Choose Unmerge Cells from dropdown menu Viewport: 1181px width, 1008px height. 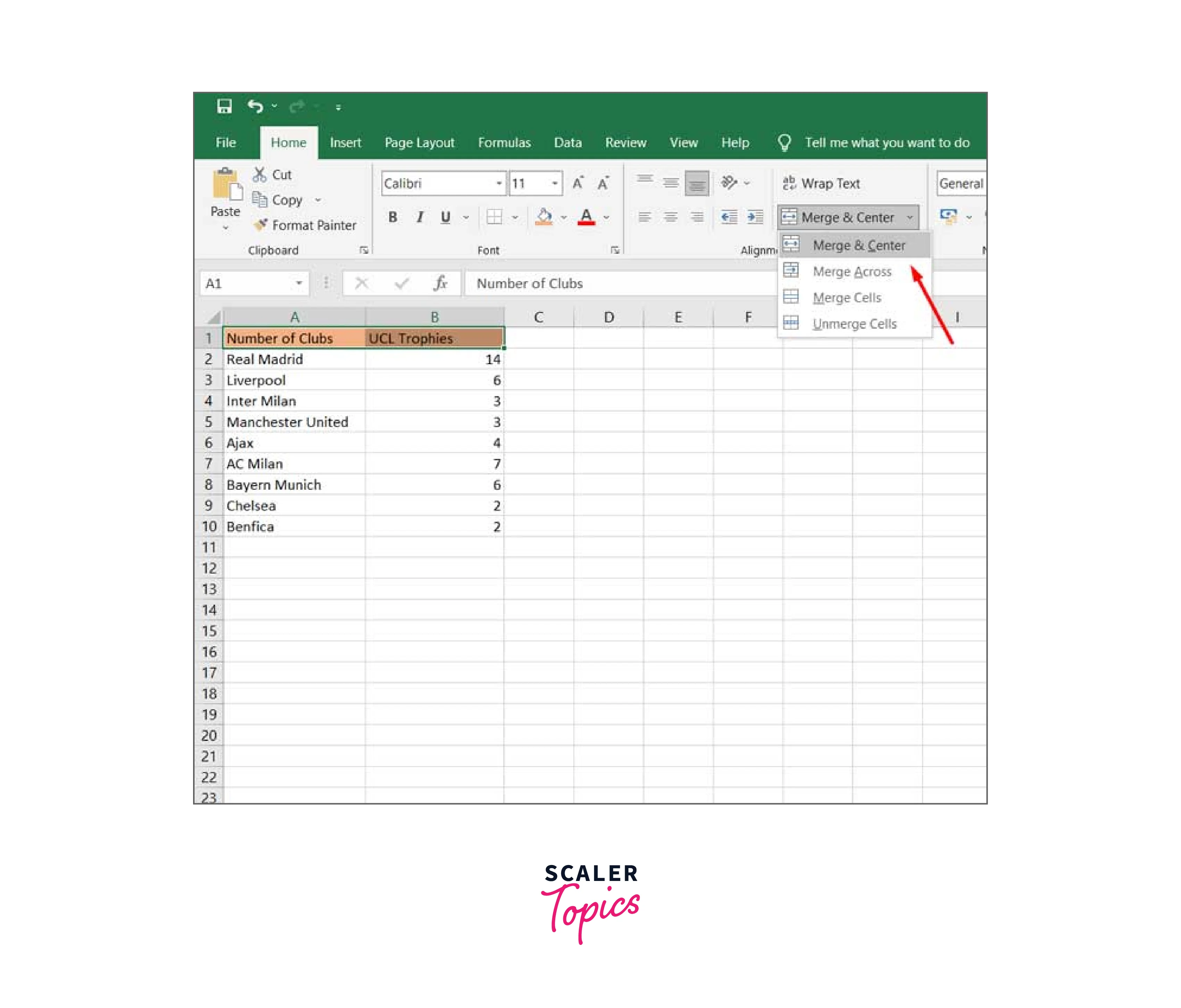(854, 324)
